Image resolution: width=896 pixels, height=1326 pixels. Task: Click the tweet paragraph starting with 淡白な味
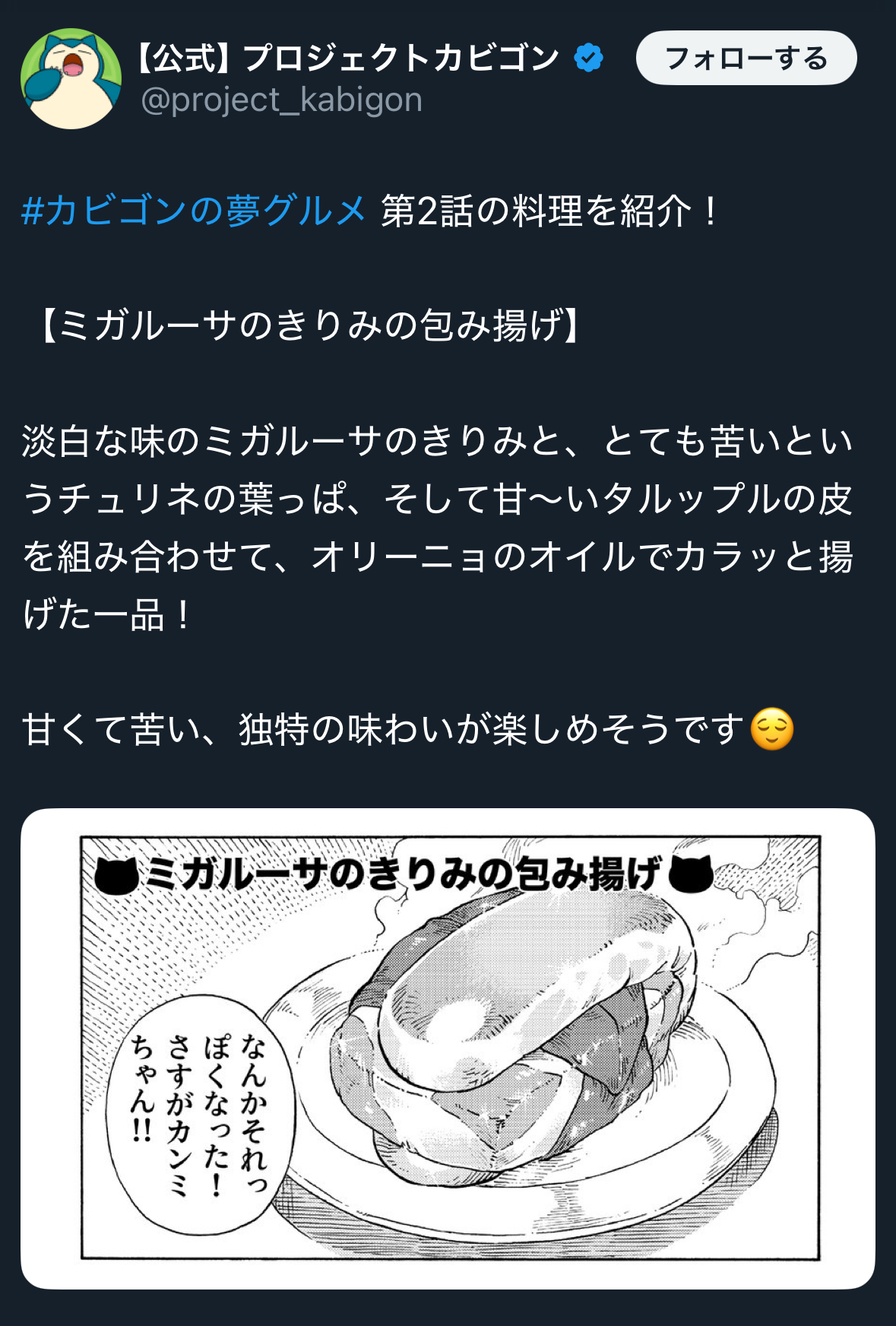click(438, 528)
